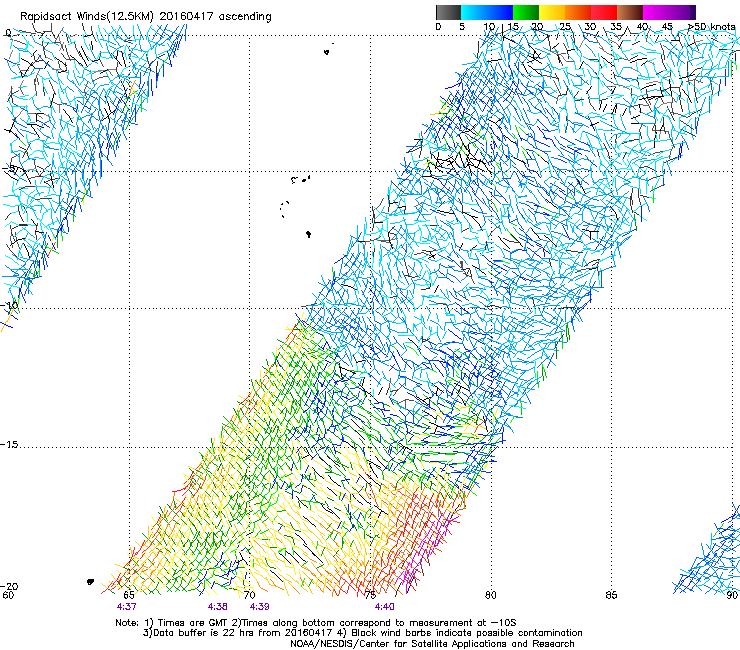Click the map title 'Winds(12.5KM) 20160417 ascending'

tap(174, 17)
